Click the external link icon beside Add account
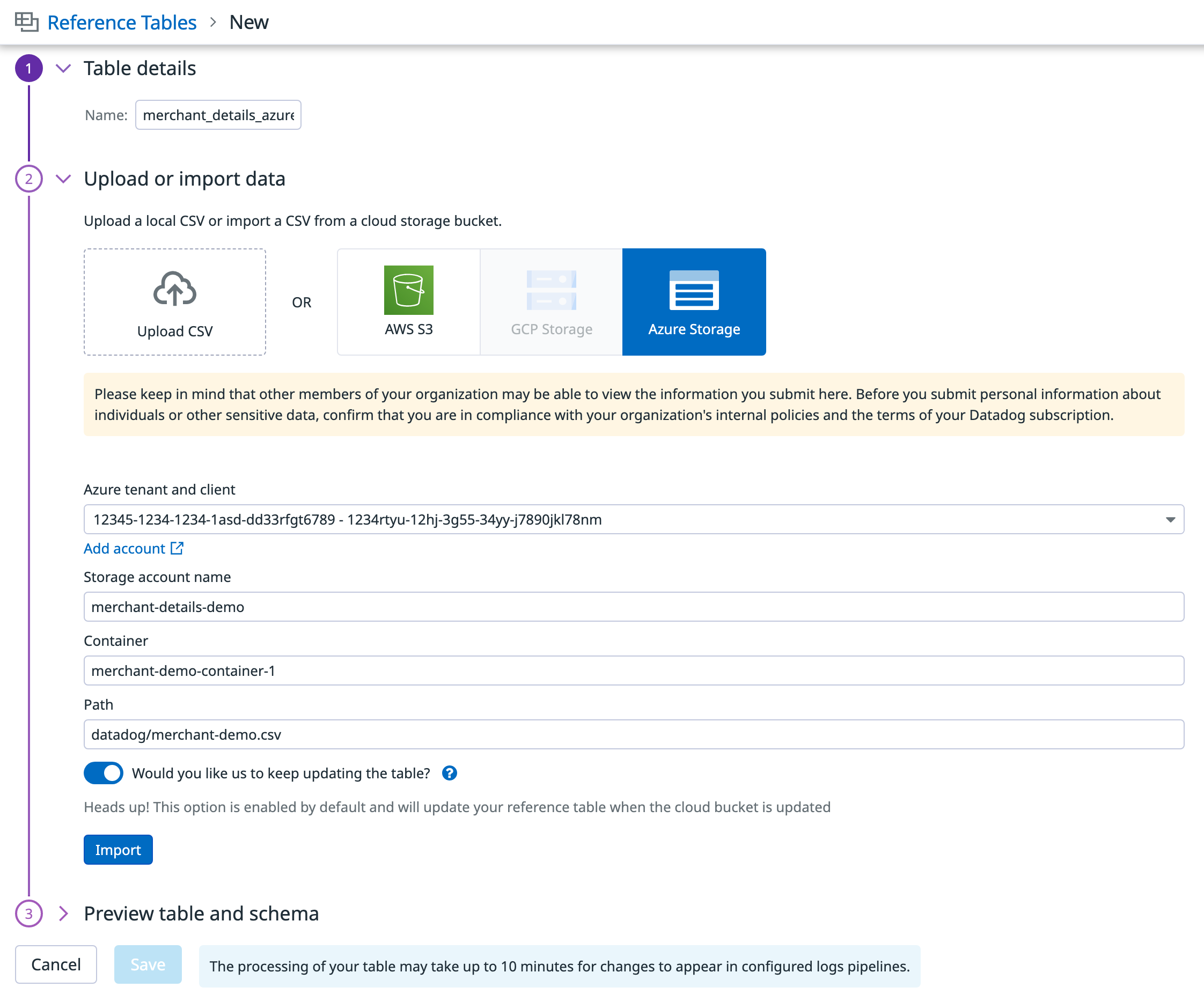The width and height of the screenshot is (1204, 1002). (177, 548)
